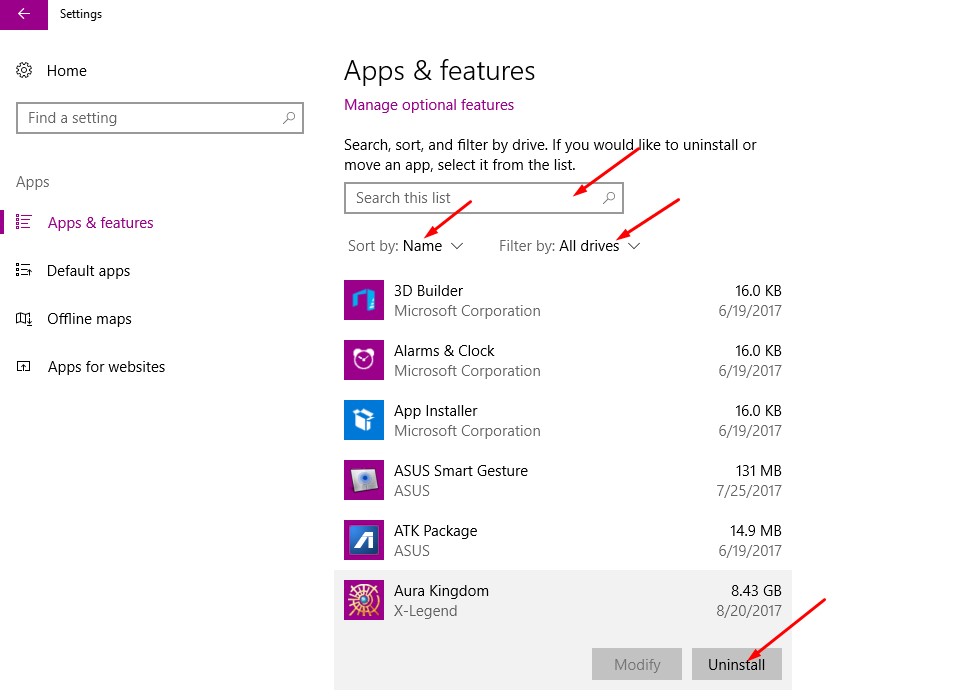This screenshot has width=960, height=698.
Task: Click magnifier icon in Search this list
Action: (x=609, y=198)
